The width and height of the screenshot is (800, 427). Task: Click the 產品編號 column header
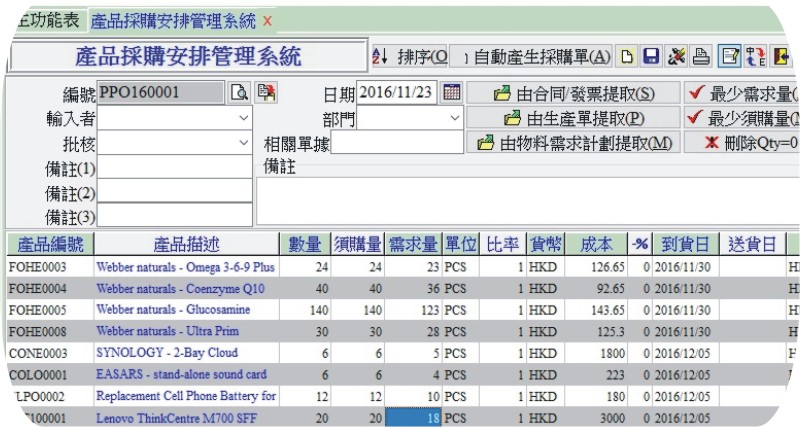tap(51, 244)
